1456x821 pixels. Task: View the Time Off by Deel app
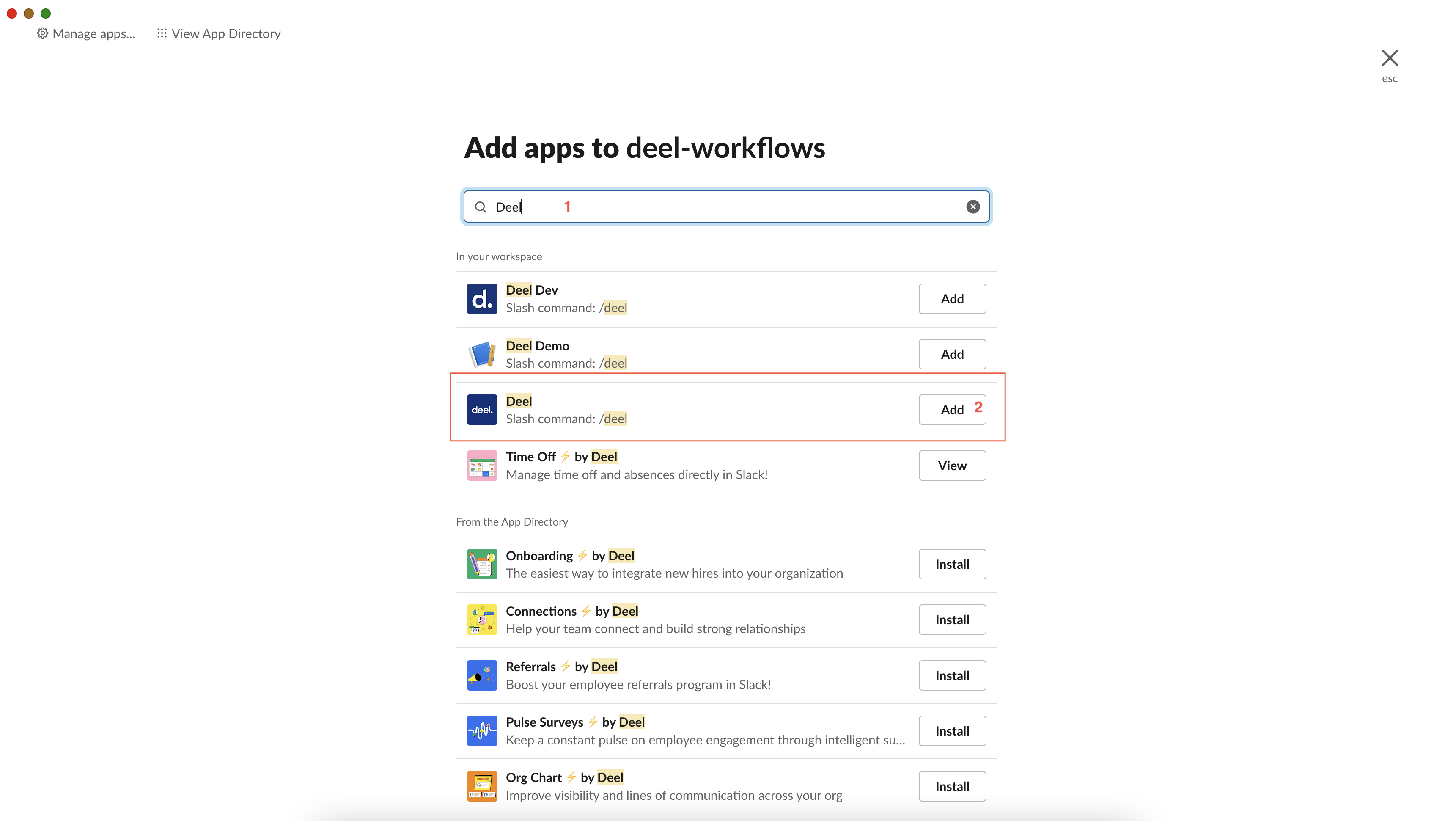[952, 466]
